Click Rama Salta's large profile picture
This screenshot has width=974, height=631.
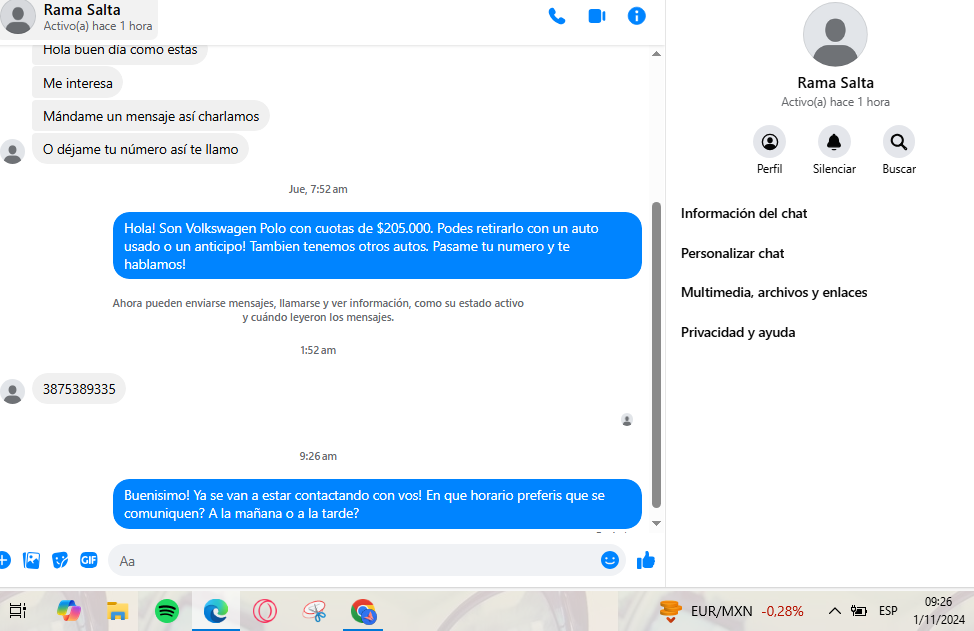pyautogui.click(x=835, y=34)
